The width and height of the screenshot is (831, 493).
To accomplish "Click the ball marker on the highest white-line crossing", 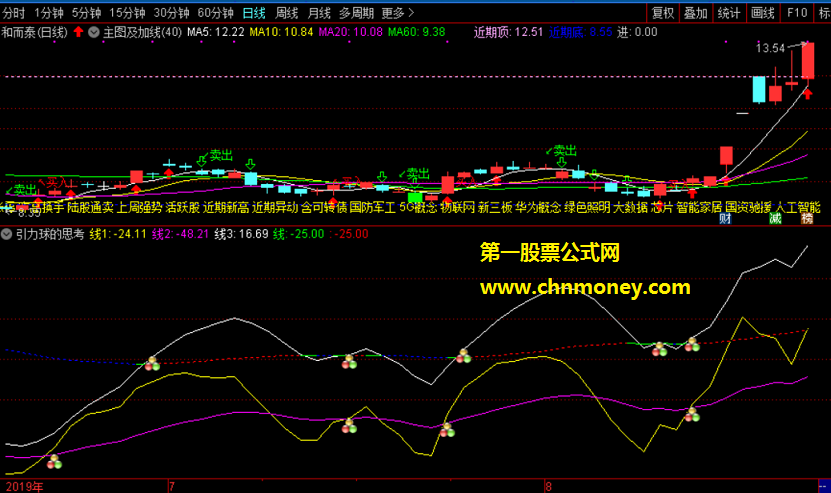I will (x=692, y=345).
